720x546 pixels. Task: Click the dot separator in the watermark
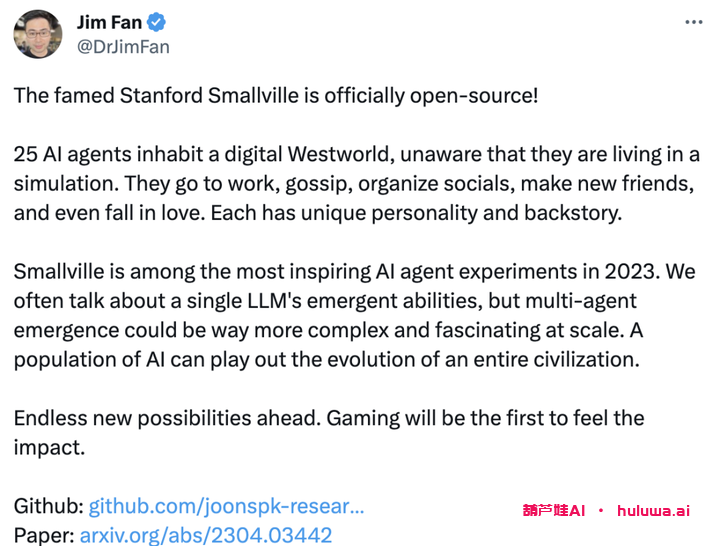coord(601,510)
